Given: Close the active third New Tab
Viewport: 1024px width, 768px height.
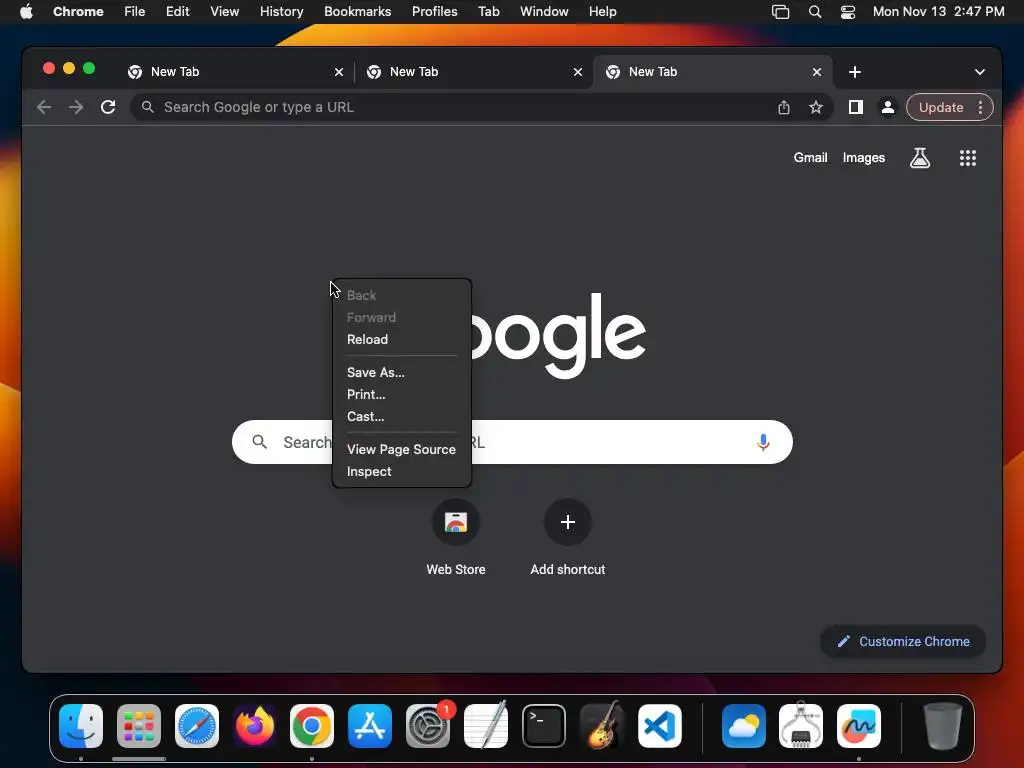Looking at the screenshot, I should (x=817, y=72).
